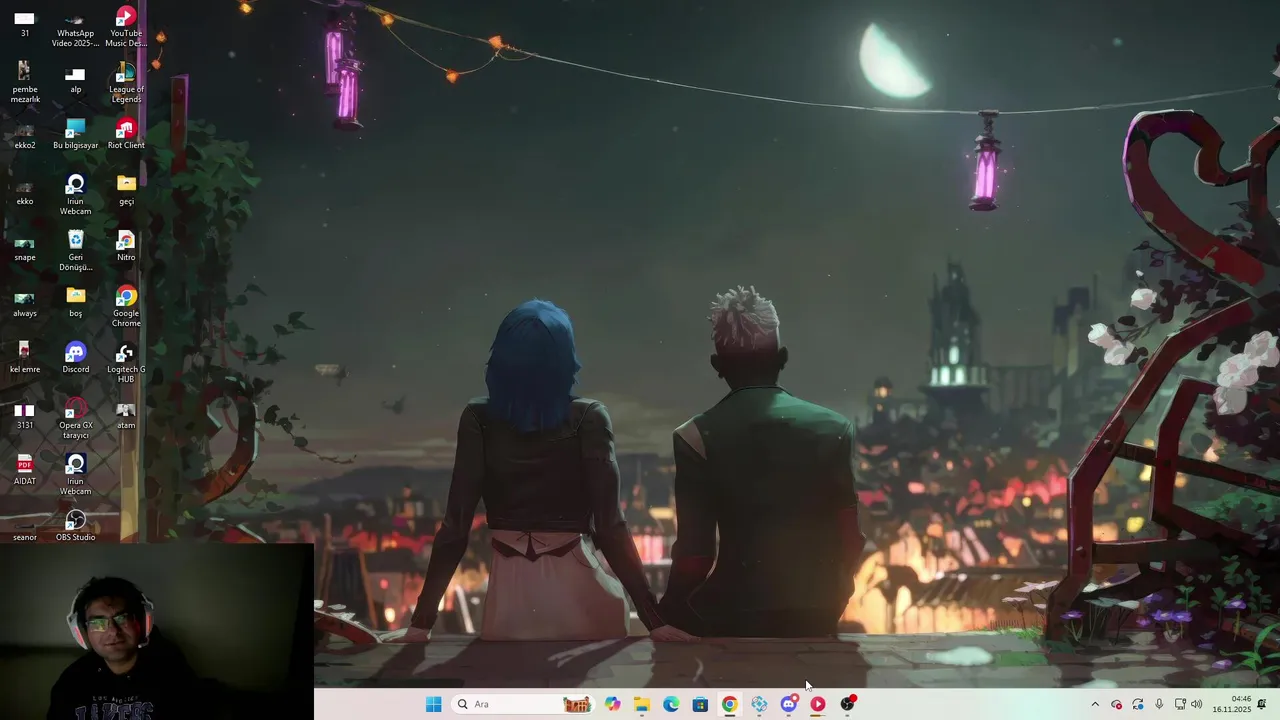This screenshot has width=1280, height=720.
Task: Select the ekko2 image file
Action: [x=25, y=134]
